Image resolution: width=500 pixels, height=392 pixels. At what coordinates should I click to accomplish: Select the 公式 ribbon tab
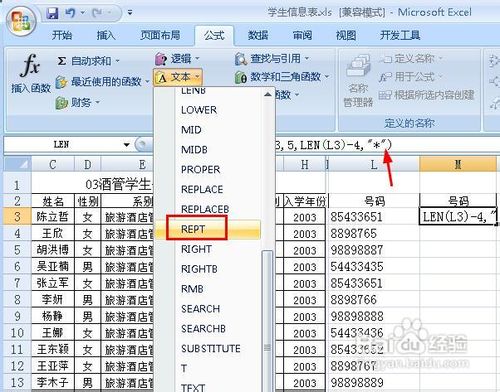(x=214, y=35)
